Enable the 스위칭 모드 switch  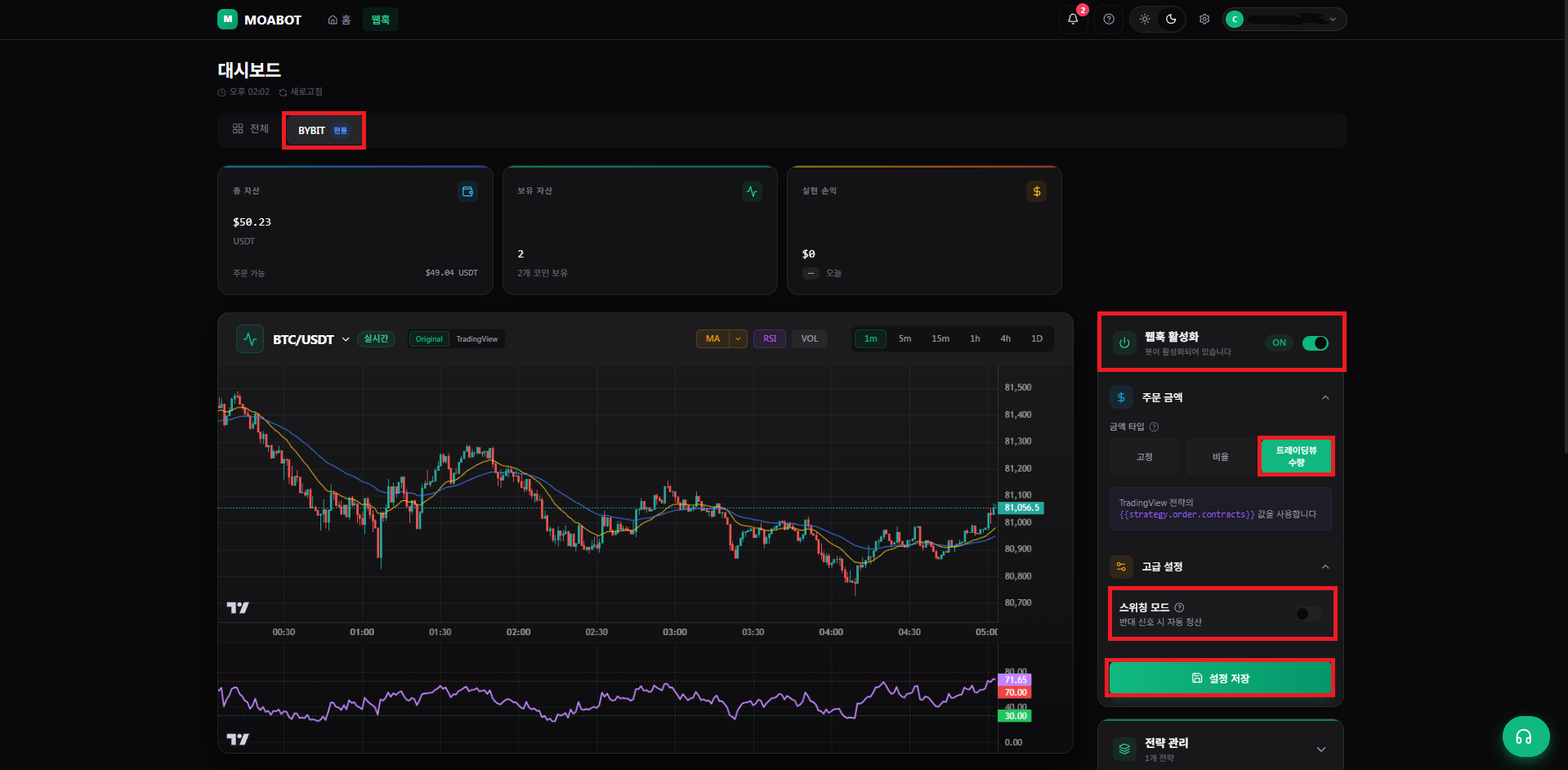click(x=1309, y=614)
